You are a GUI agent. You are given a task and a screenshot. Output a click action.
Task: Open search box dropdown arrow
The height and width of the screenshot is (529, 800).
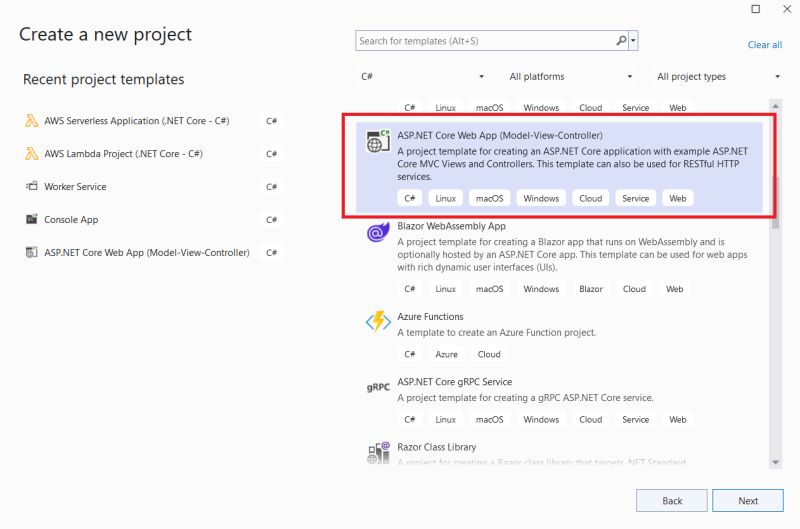tap(633, 40)
